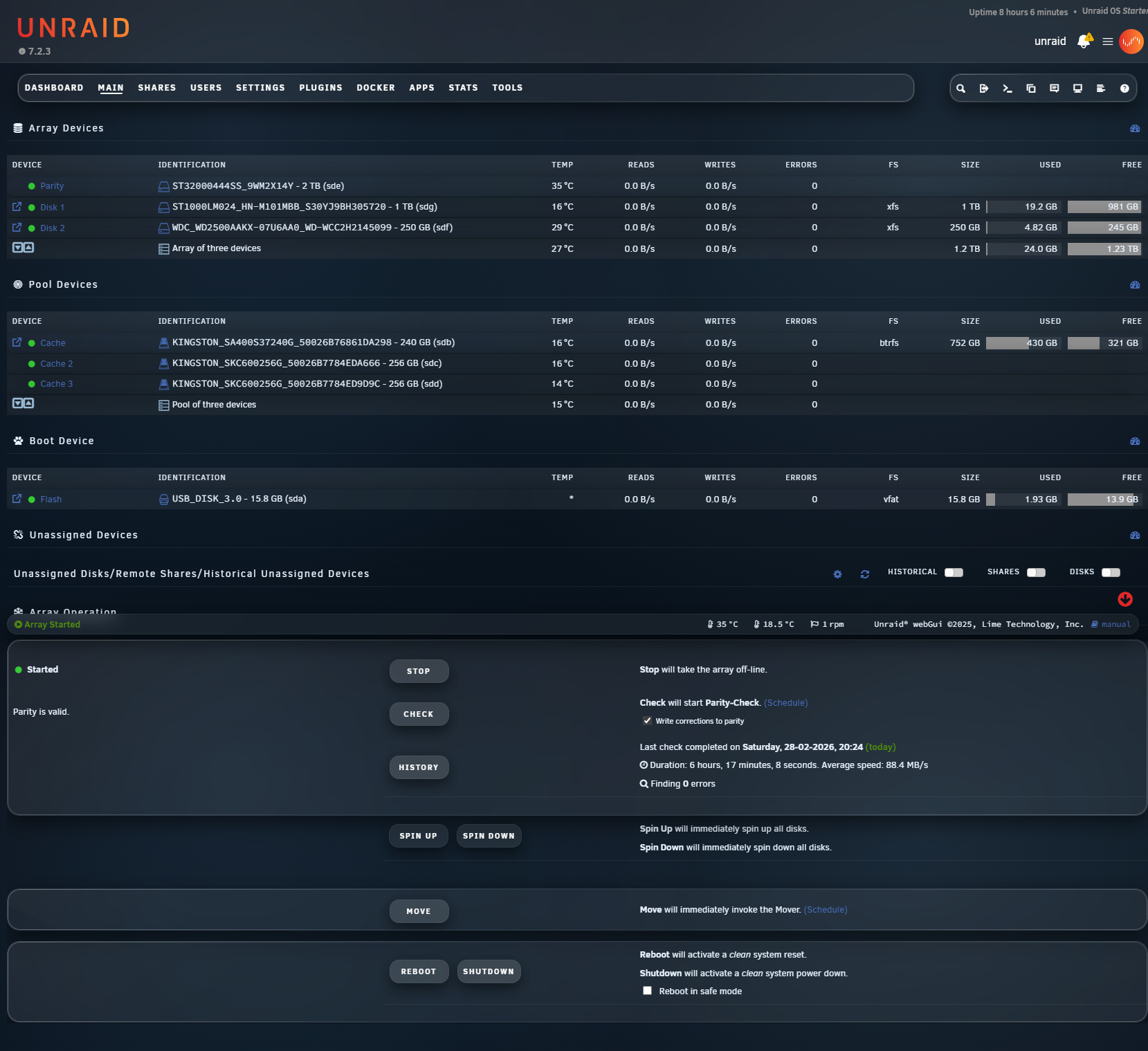
Task: Open the system log icon
Action: coord(1101,89)
